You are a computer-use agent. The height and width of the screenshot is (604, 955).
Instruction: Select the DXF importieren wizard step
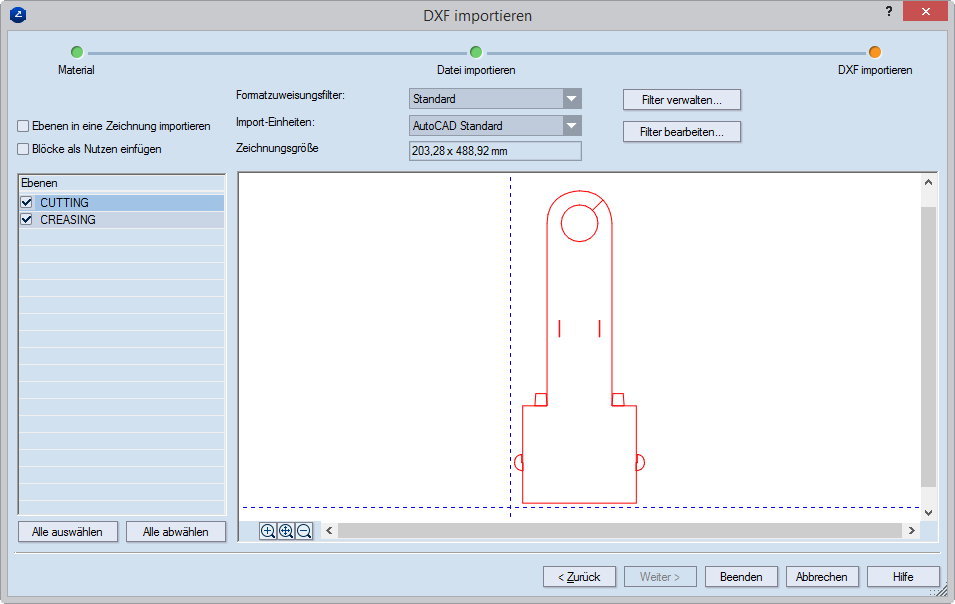tap(875, 52)
